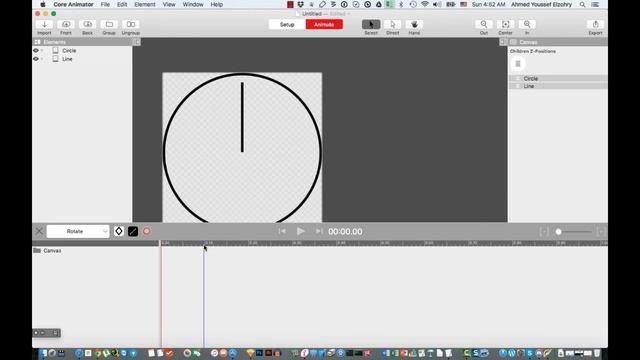This screenshot has width=640, height=360.
Task: Open the Rotate property dropdown
Action: 78,231
